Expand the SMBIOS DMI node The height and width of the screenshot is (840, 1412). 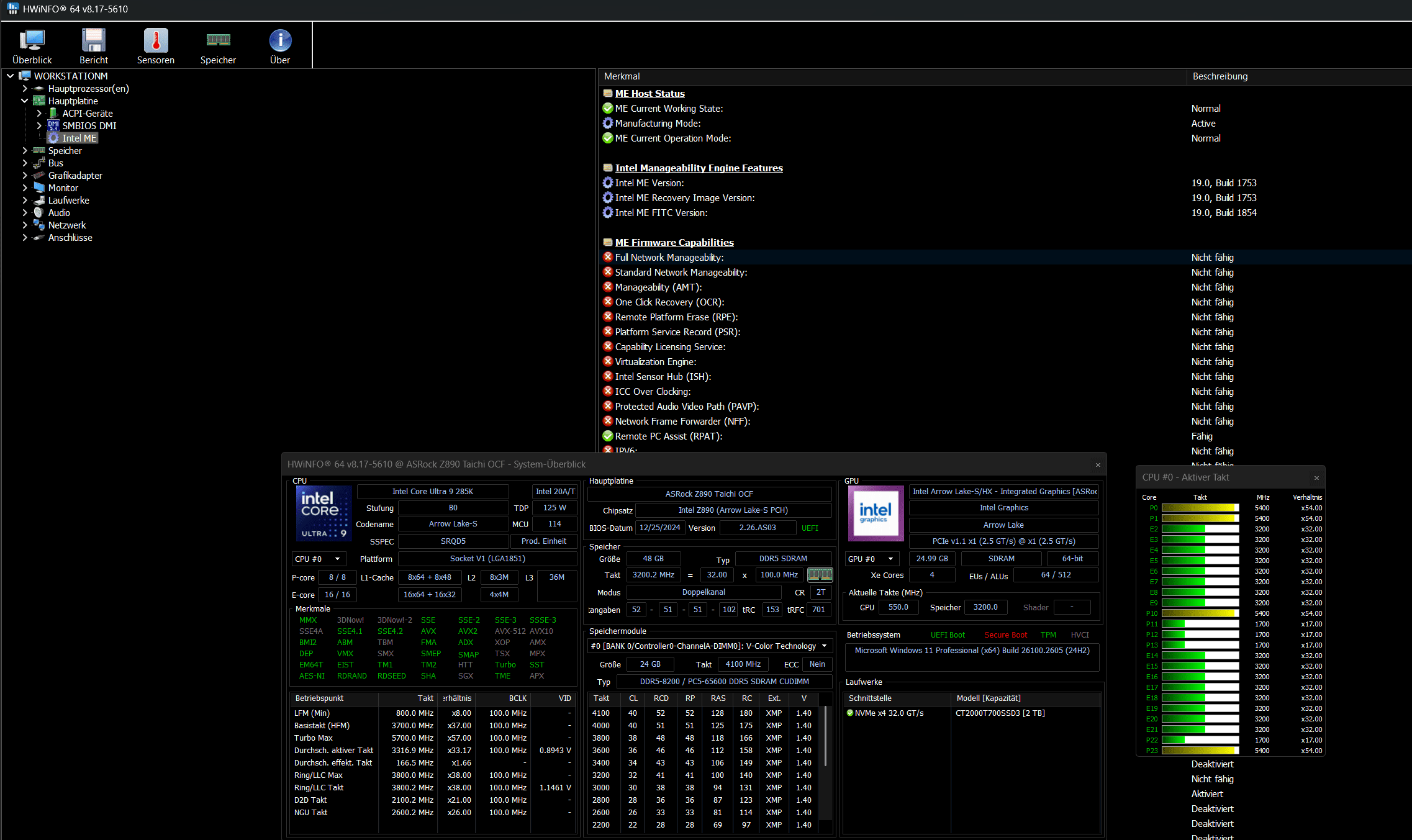pyautogui.click(x=39, y=125)
